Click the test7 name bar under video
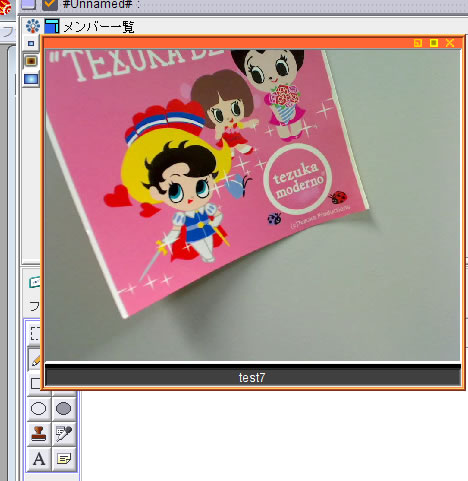The width and height of the screenshot is (468, 481). point(253,377)
